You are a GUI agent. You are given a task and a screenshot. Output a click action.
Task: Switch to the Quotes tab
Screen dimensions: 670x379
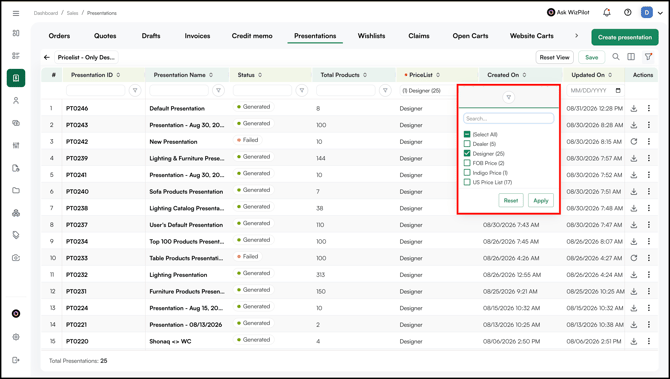point(105,36)
